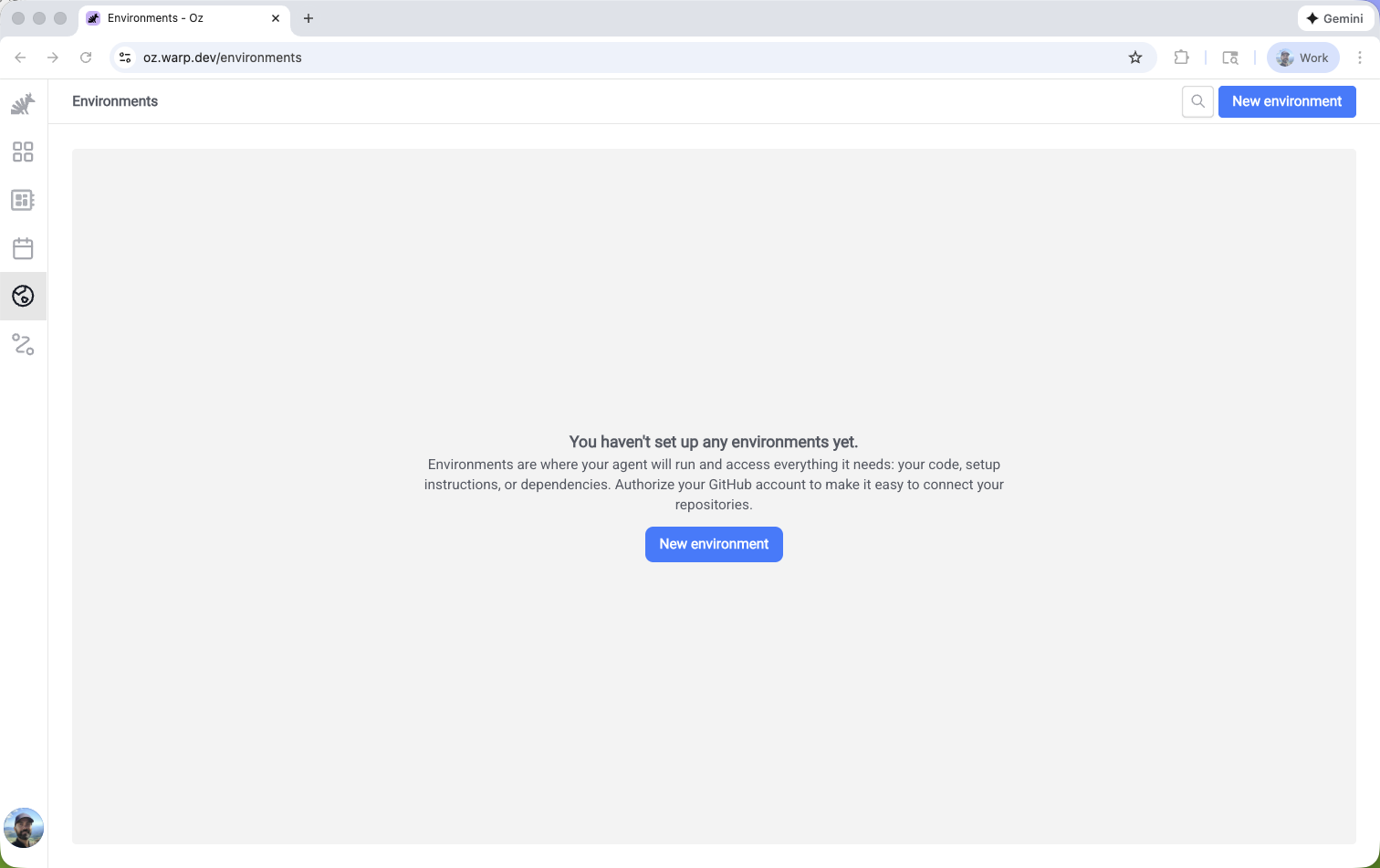Select the globe Environments icon in sidebar
The height and width of the screenshot is (868, 1380).
tap(23, 296)
